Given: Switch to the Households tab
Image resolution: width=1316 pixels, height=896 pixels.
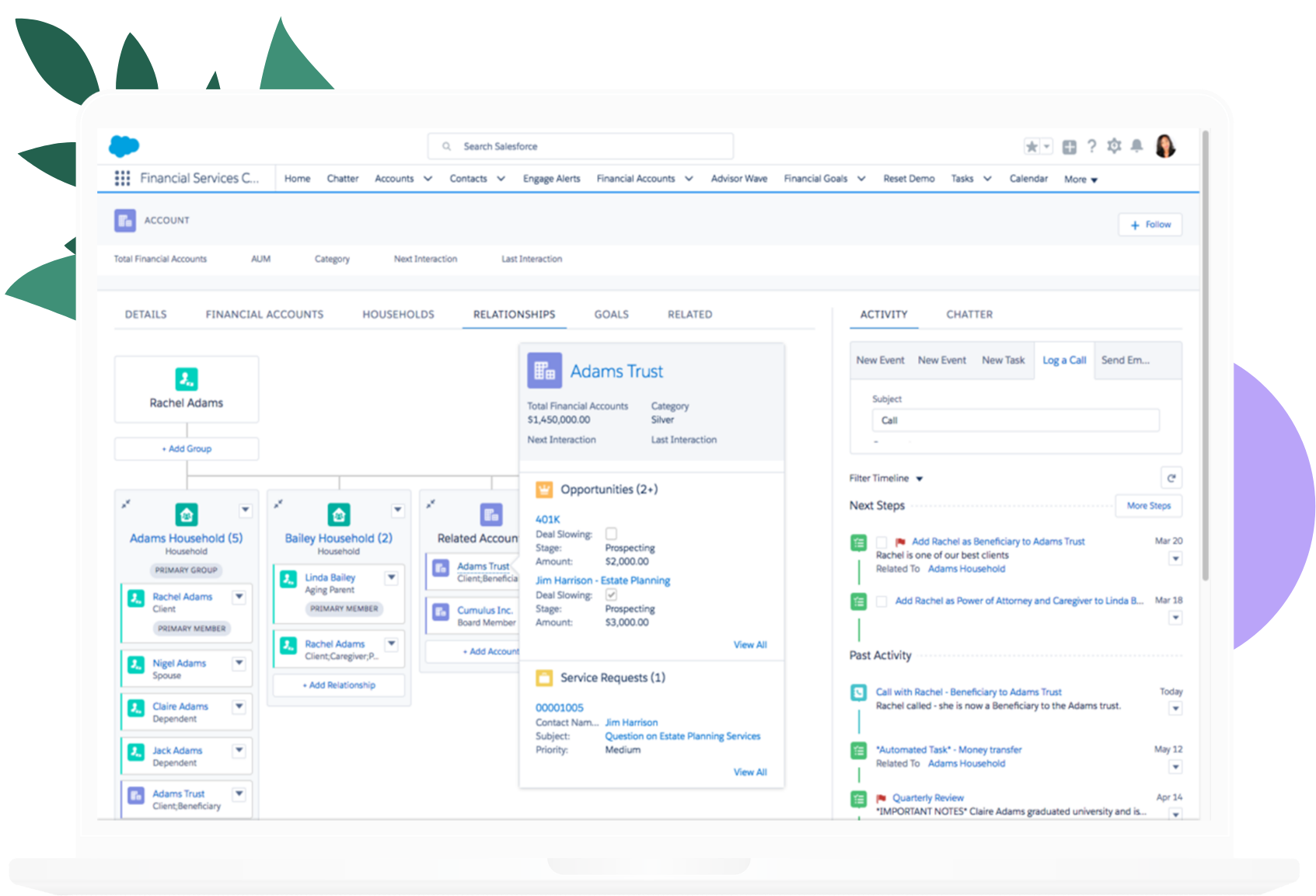Looking at the screenshot, I should click(x=399, y=315).
